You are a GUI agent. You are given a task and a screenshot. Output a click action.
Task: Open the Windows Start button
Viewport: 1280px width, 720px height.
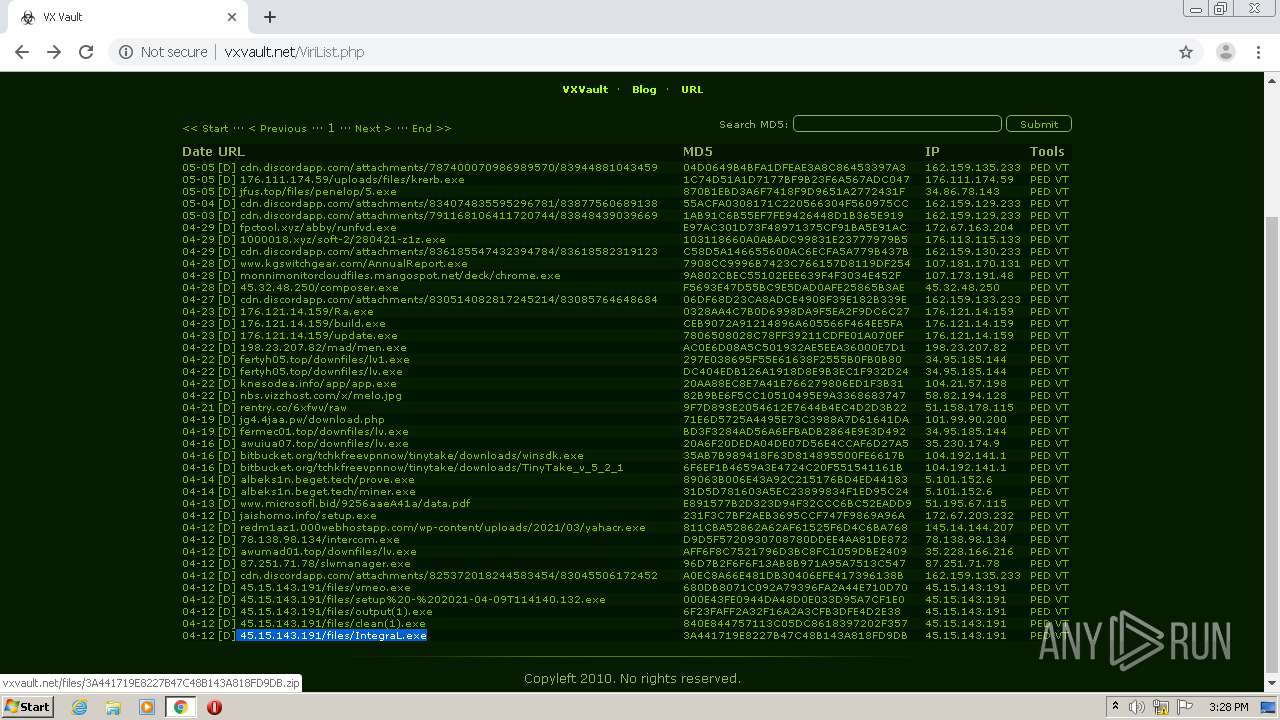pyautogui.click(x=27, y=706)
